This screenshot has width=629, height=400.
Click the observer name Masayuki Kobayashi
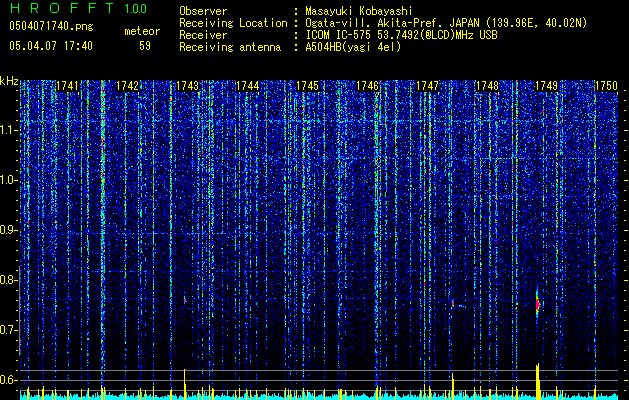coord(359,11)
